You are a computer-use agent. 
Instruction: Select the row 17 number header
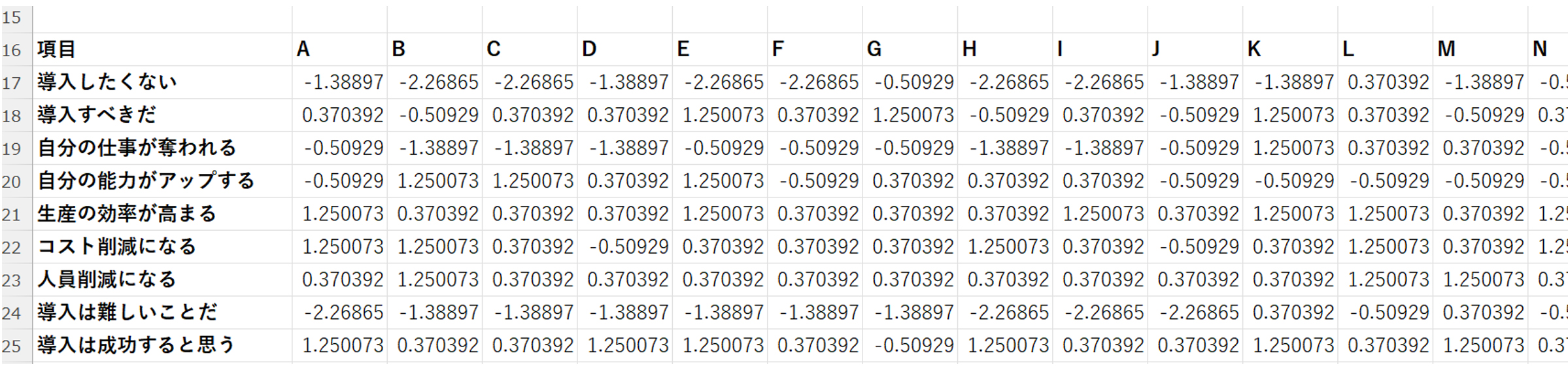12,83
